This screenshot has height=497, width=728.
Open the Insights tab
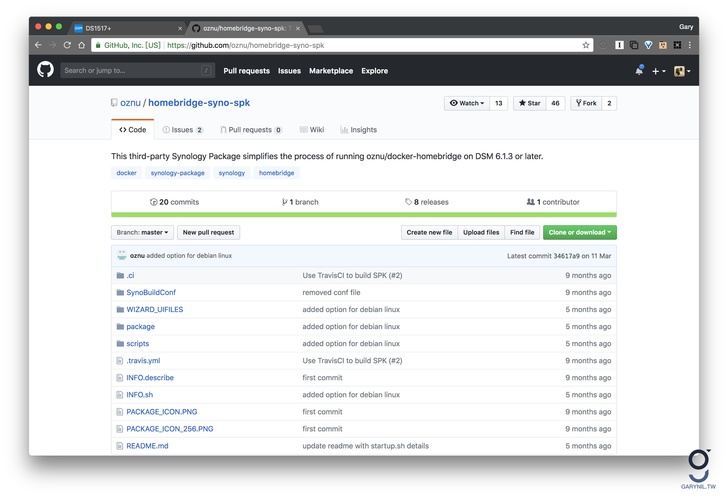[x=358, y=130]
